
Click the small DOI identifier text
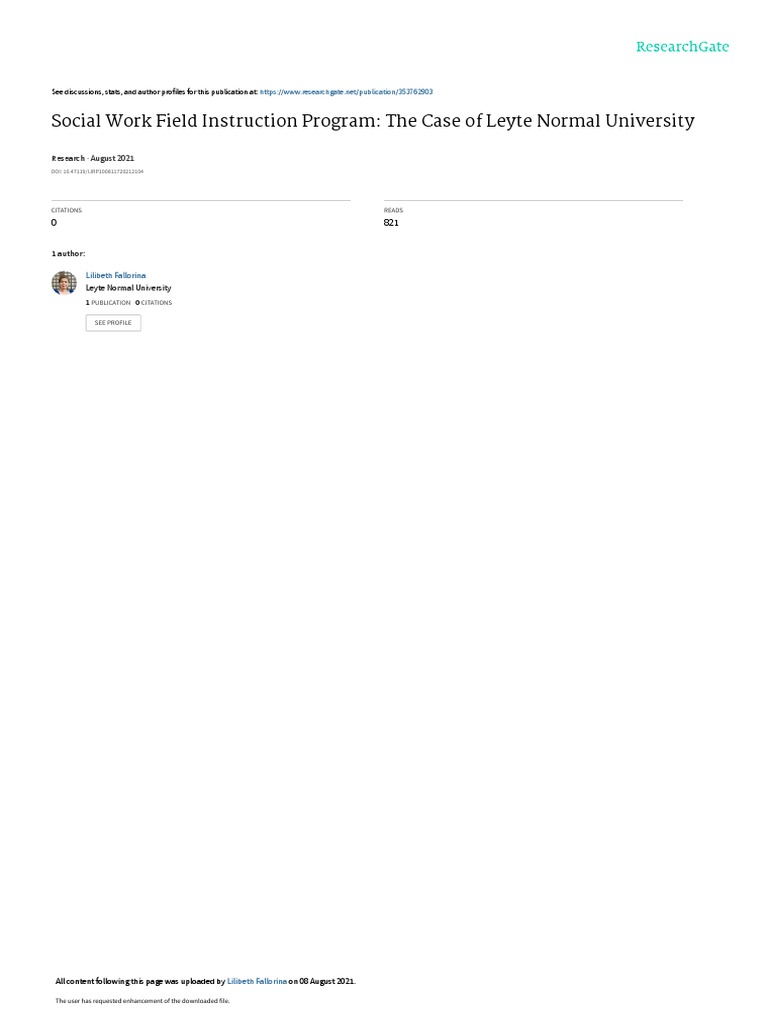pyautogui.click(x=97, y=172)
